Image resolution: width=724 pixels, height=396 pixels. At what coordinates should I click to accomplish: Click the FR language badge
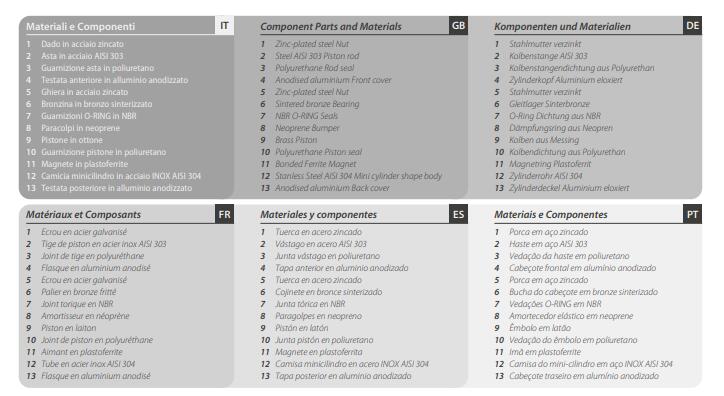coord(224,214)
